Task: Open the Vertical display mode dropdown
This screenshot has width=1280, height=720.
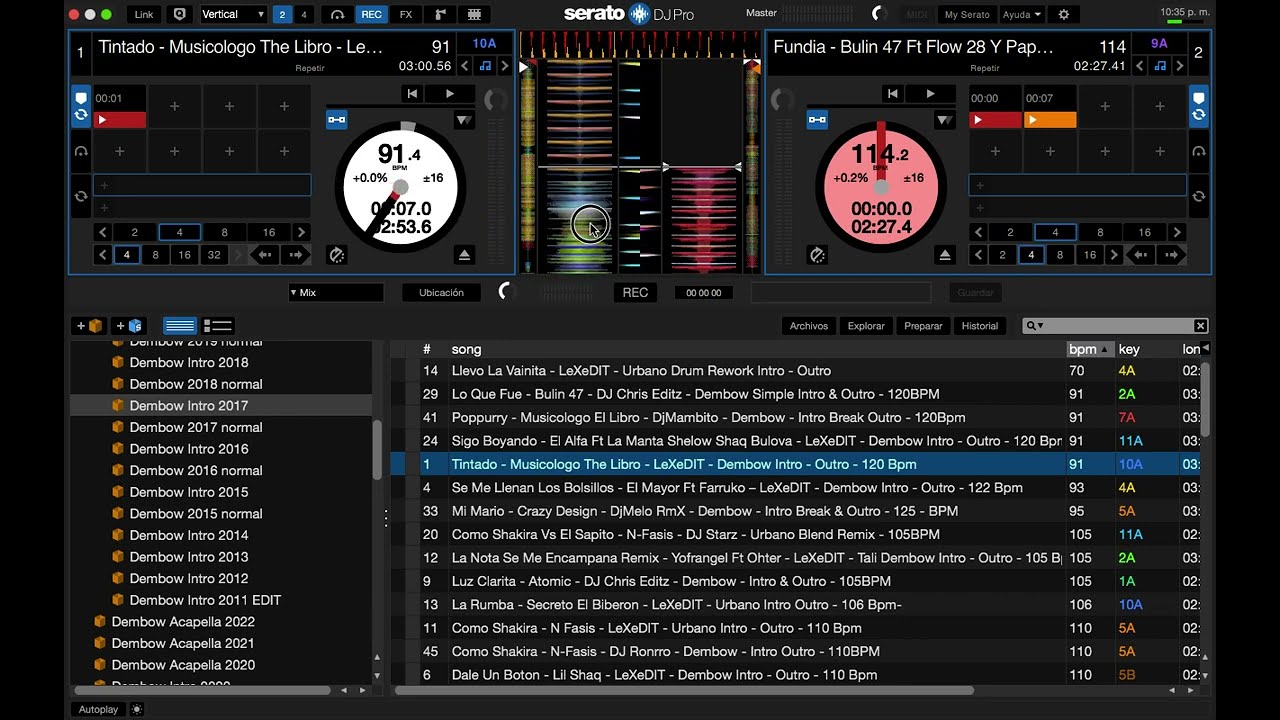Action: (233, 14)
